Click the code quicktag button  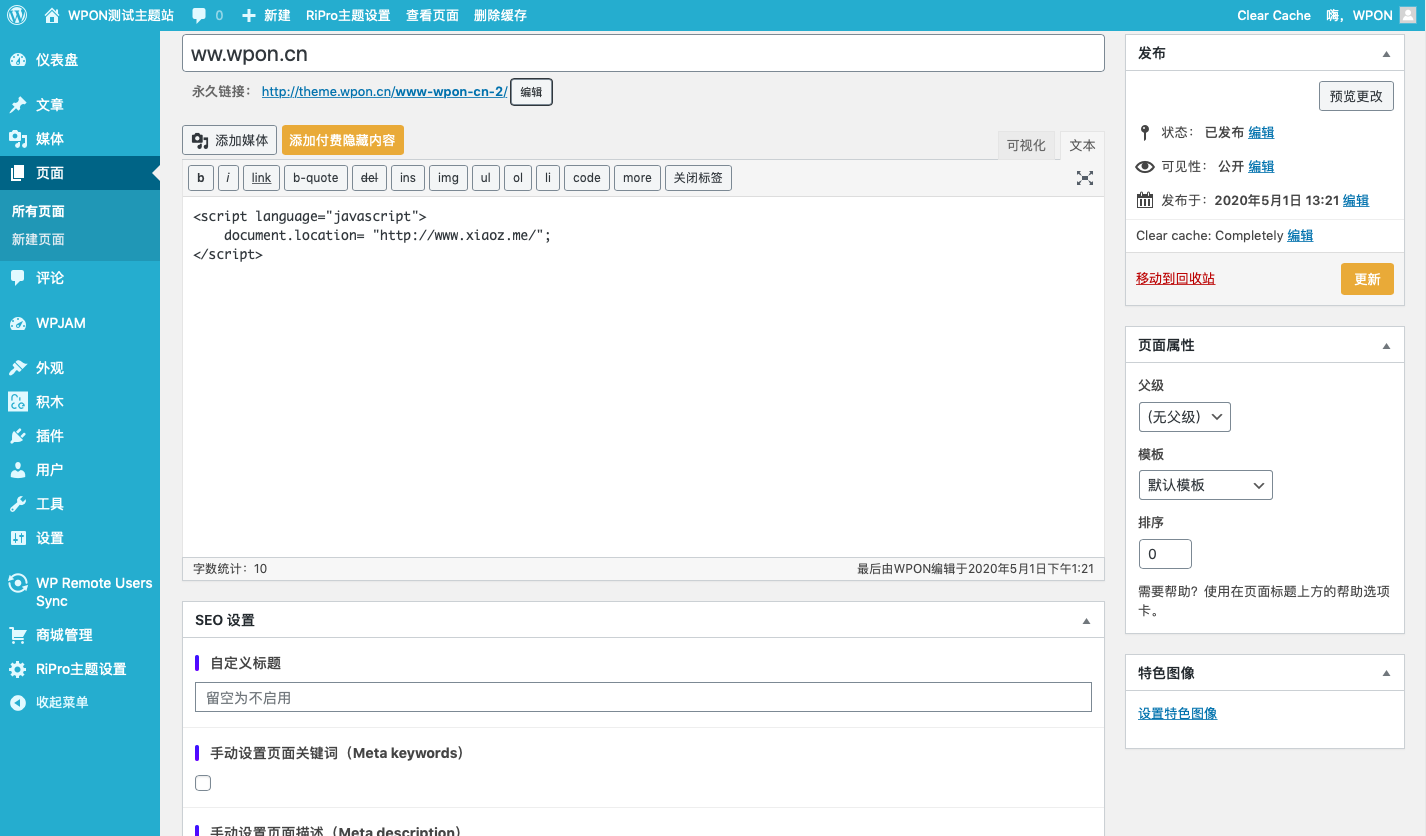click(587, 178)
